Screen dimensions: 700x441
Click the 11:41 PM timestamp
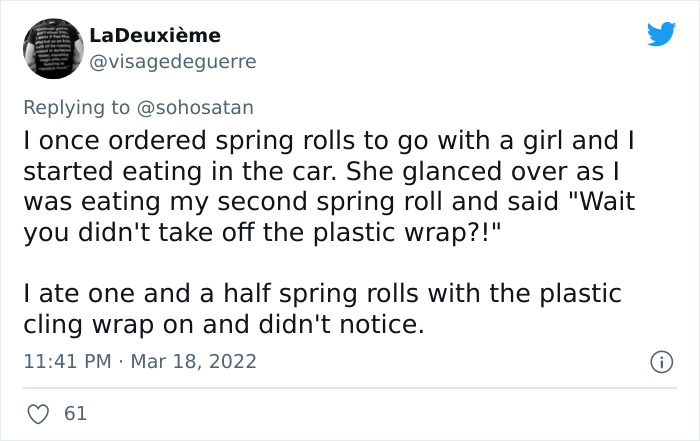[67, 361]
